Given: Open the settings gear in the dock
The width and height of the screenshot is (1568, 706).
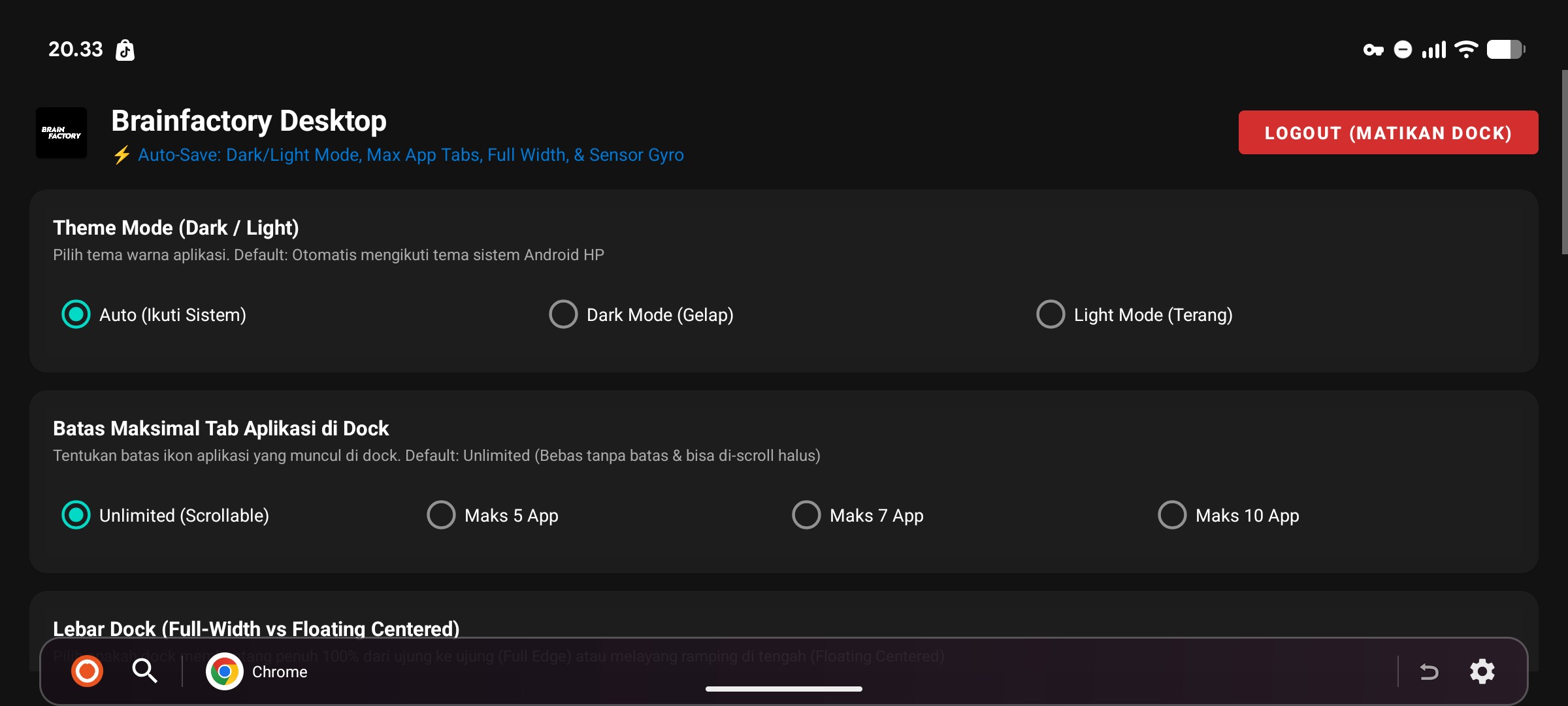Looking at the screenshot, I should [x=1482, y=671].
